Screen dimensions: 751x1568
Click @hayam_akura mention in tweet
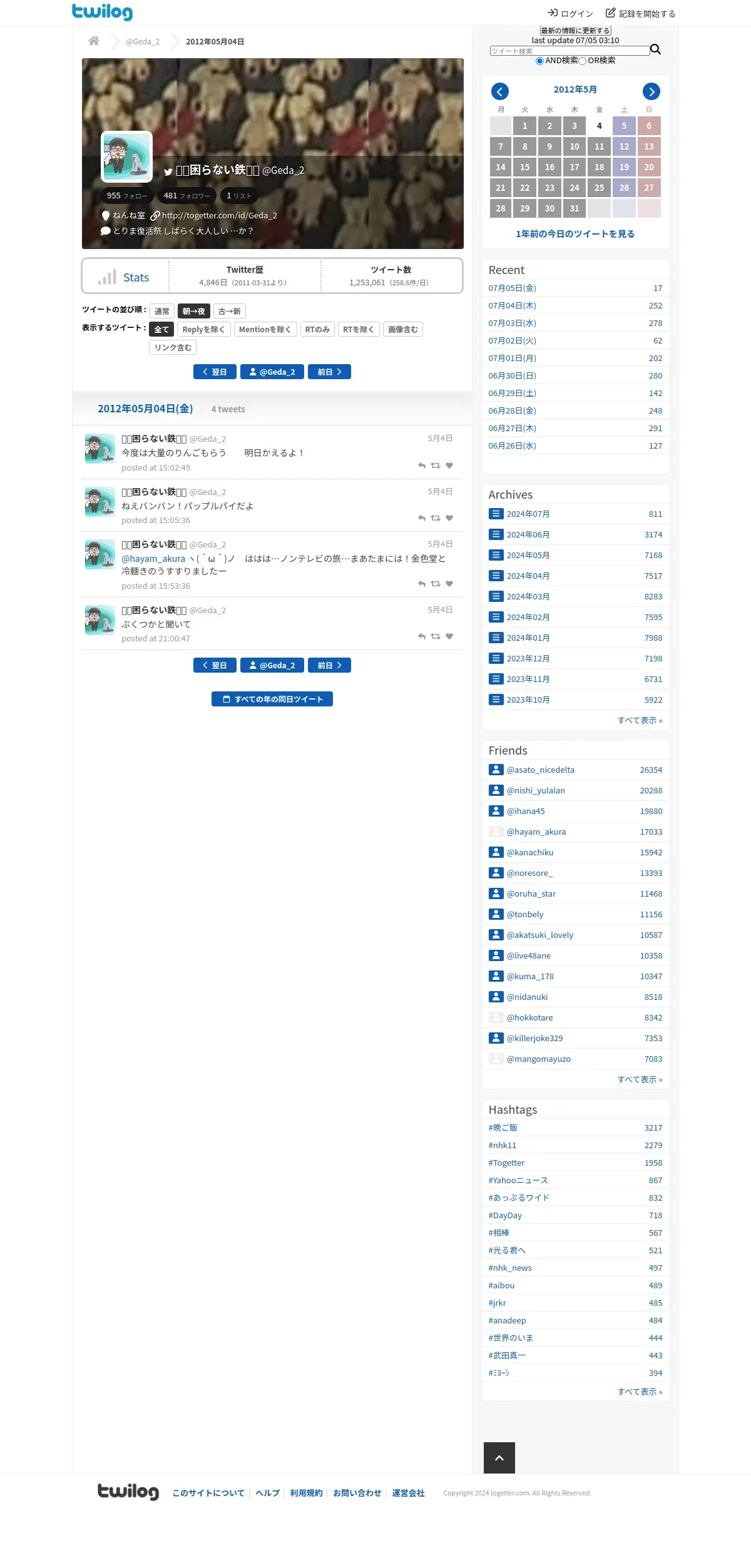pyautogui.click(x=153, y=559)
